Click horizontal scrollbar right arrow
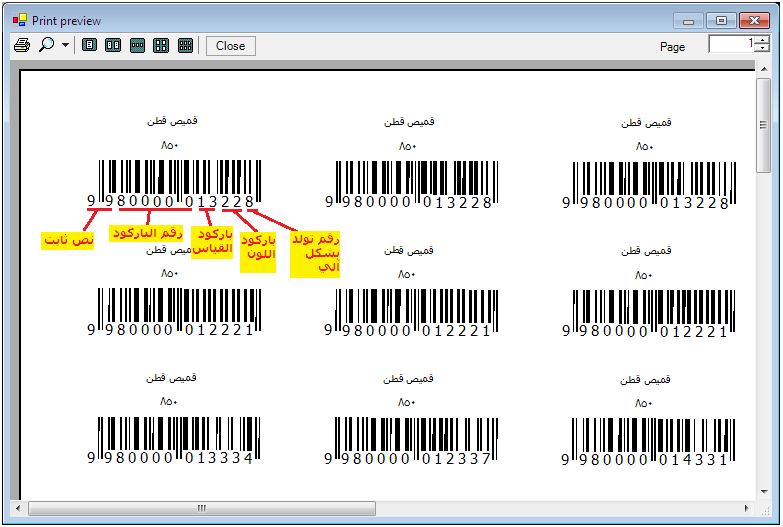 pos(747,509)
